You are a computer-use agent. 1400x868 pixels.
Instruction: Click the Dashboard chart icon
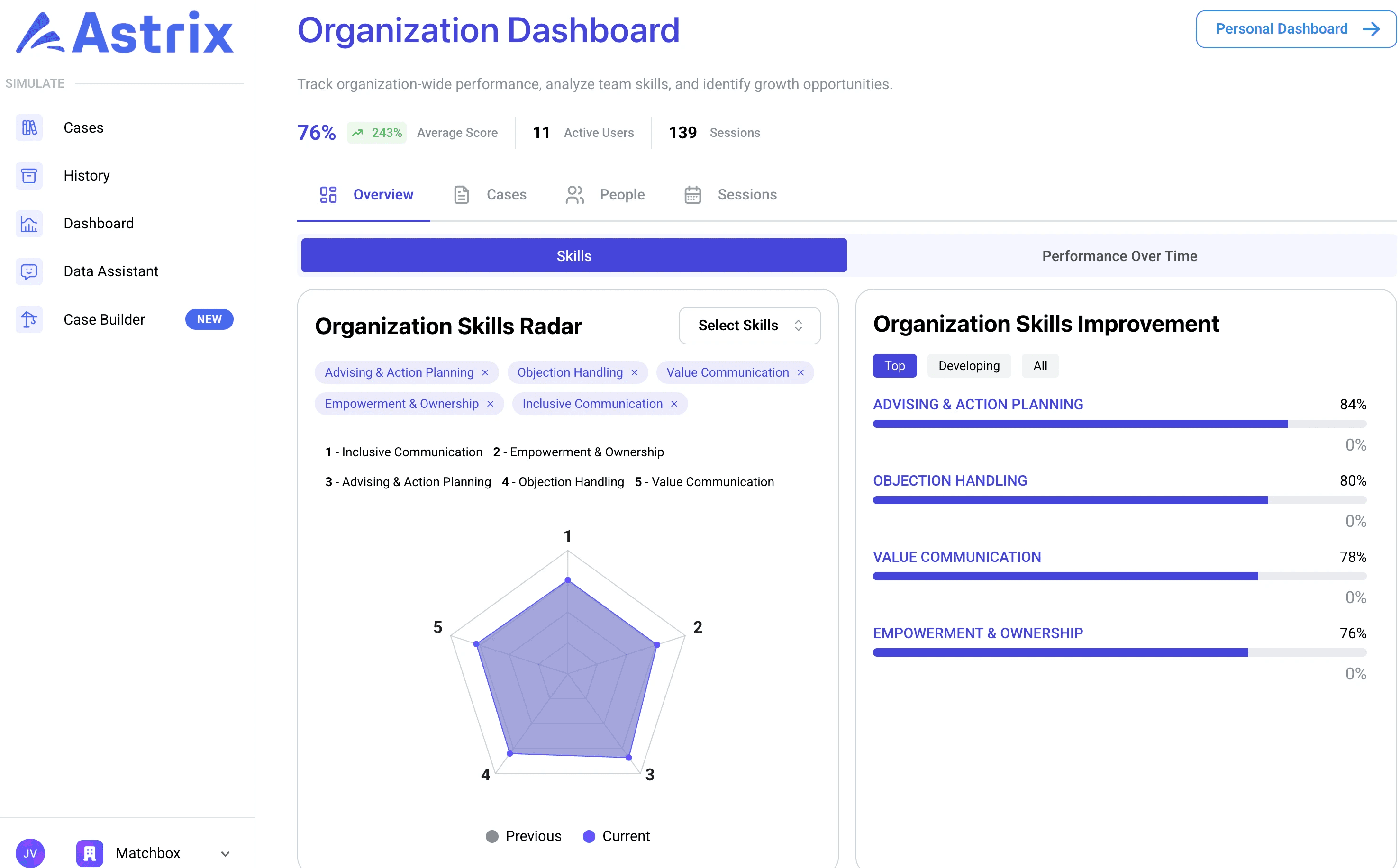click(29, 223)
